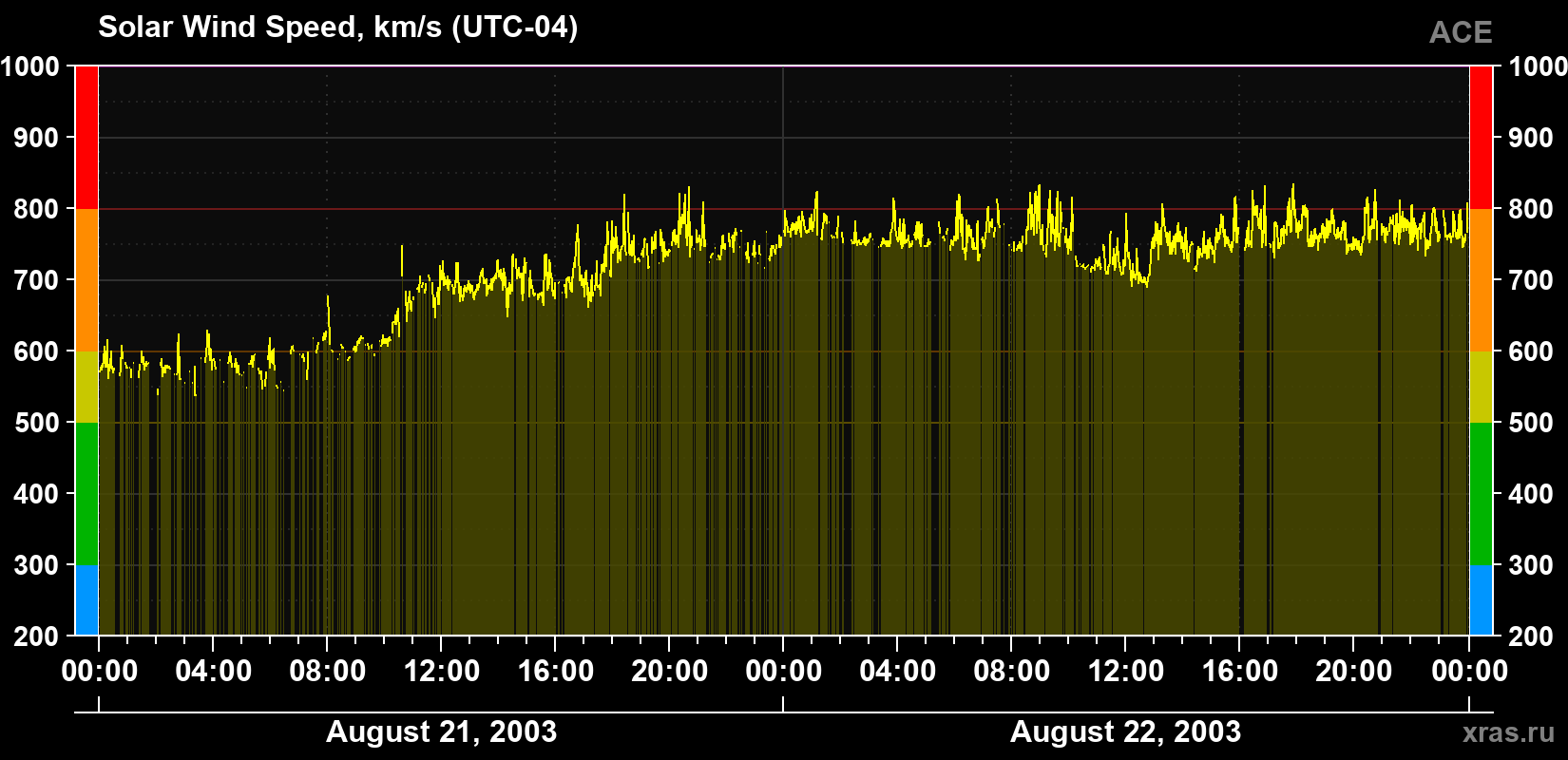The image size is (1568, 760).
Task: Click the green band on the right color scale
Action: tap(1481, 494)
